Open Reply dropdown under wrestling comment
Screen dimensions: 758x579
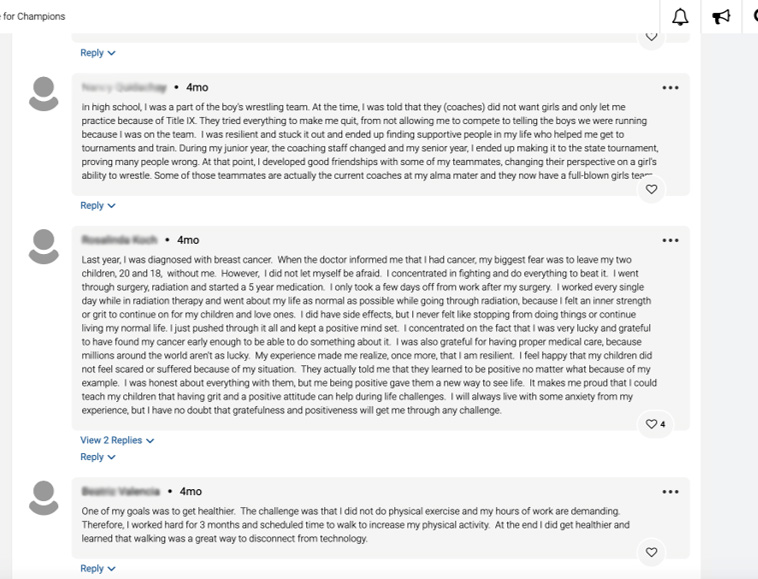click(97, 206)
